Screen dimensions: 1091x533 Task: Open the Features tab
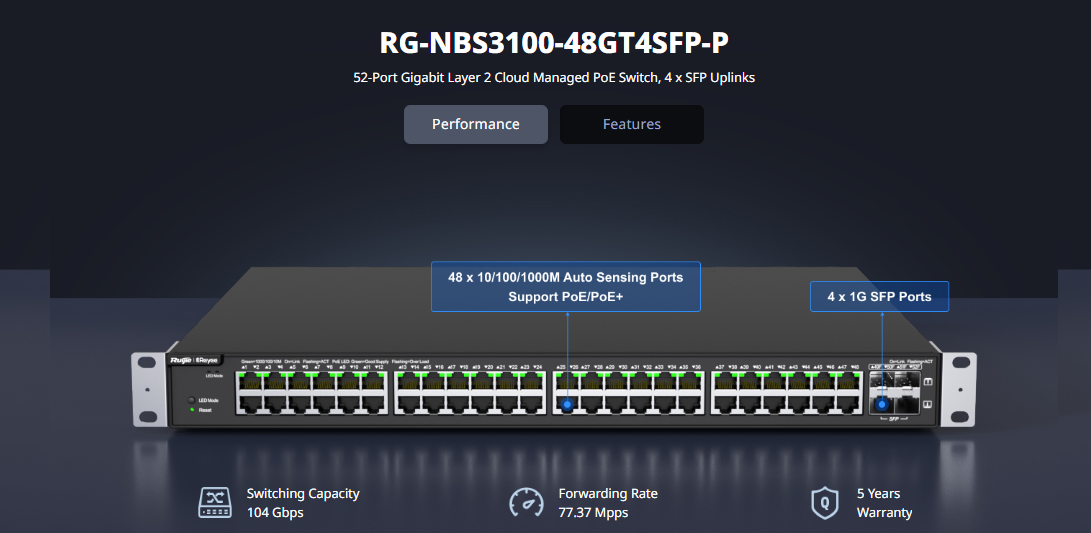[632, 125]
